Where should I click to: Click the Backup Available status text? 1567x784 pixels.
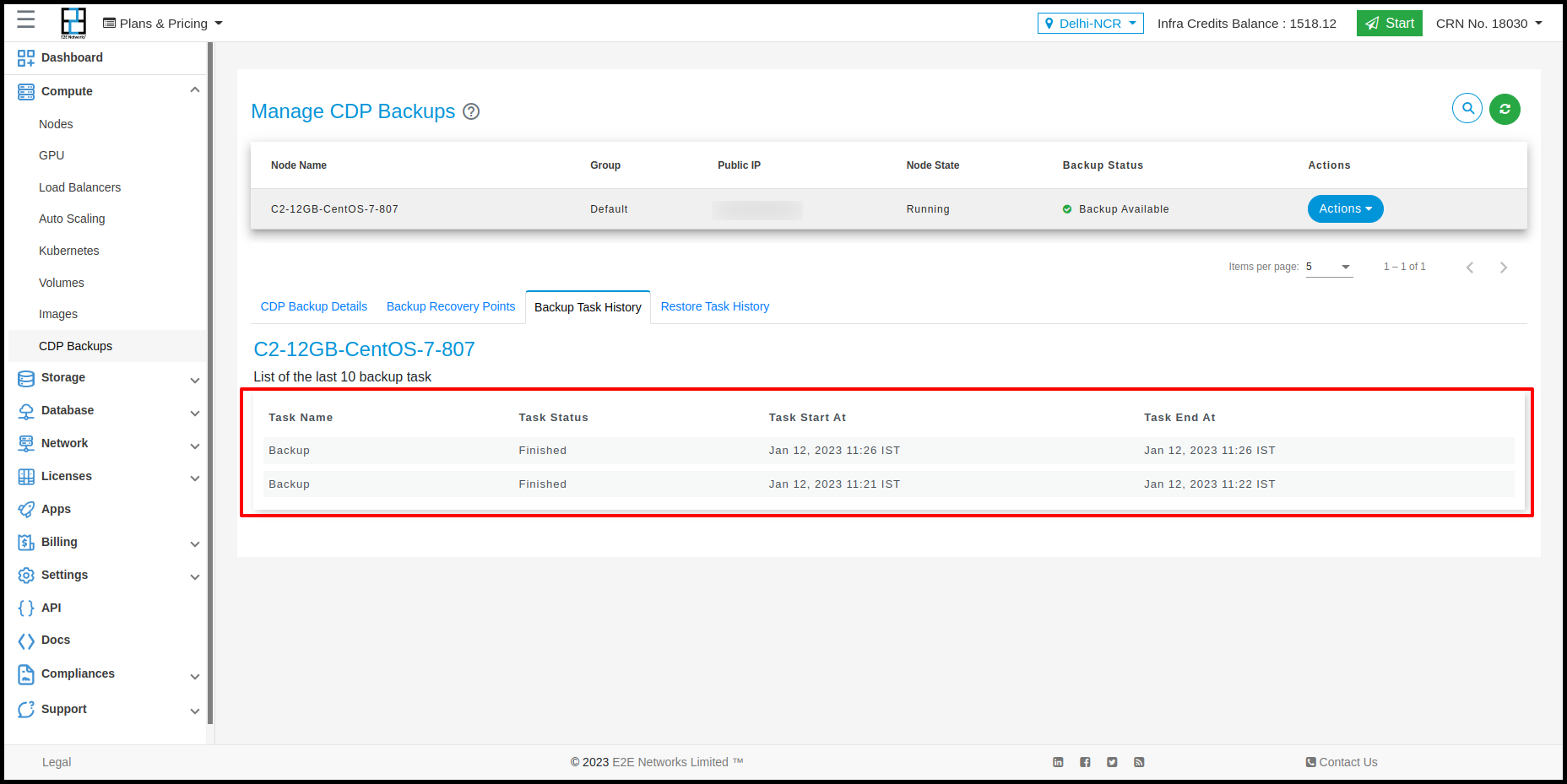[1124, 209]
